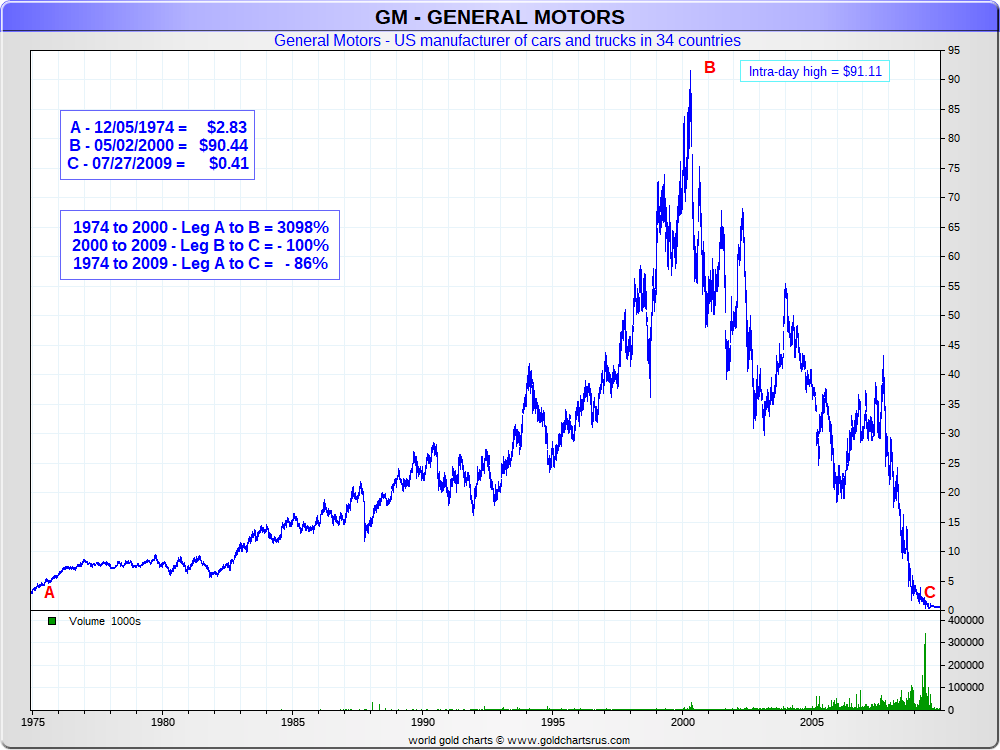Click the "Volume 1000s" legend label
Screen dimensions: 1000x750
(105, 621)
